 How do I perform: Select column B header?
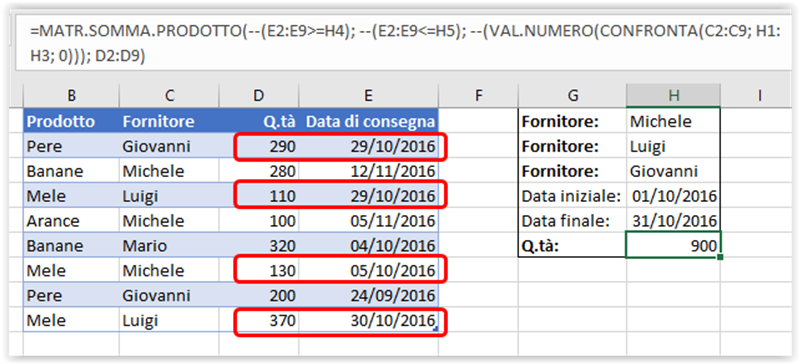(x=71, y=95)
